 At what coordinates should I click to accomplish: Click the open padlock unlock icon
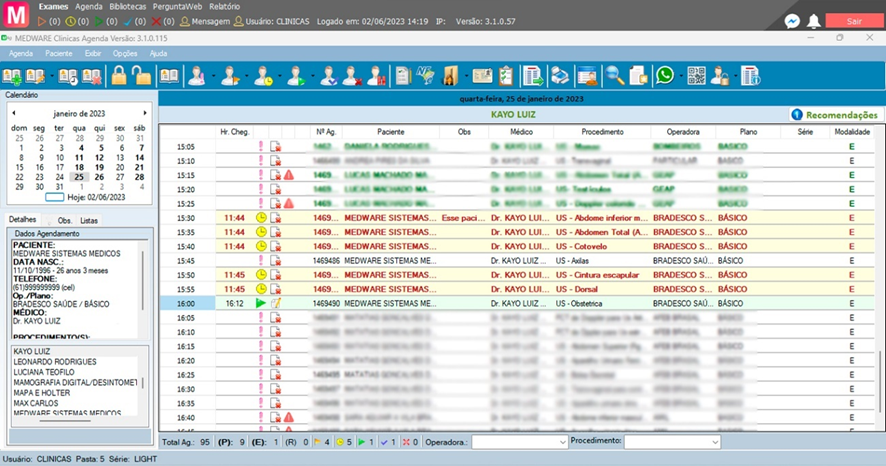(x=141, y=75)
